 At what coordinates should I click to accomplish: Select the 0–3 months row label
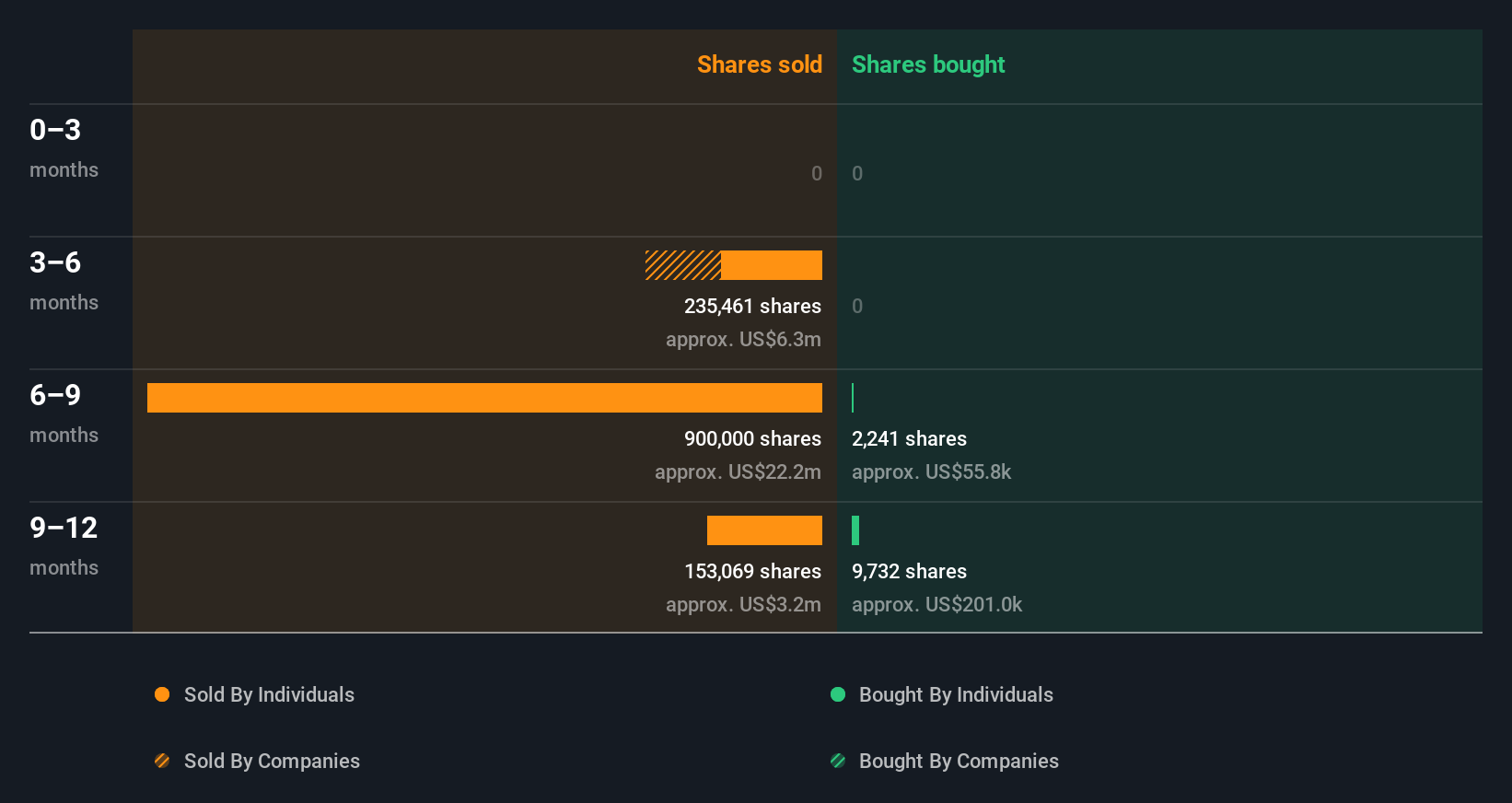tap(64, 148)
